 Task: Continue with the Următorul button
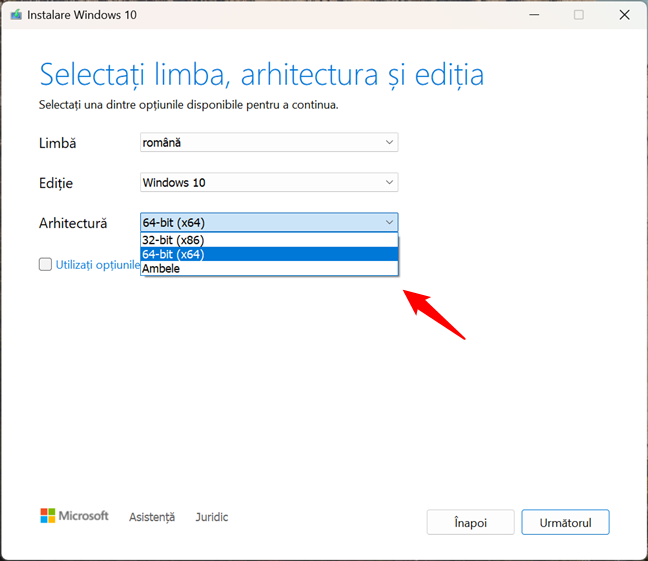565,523
